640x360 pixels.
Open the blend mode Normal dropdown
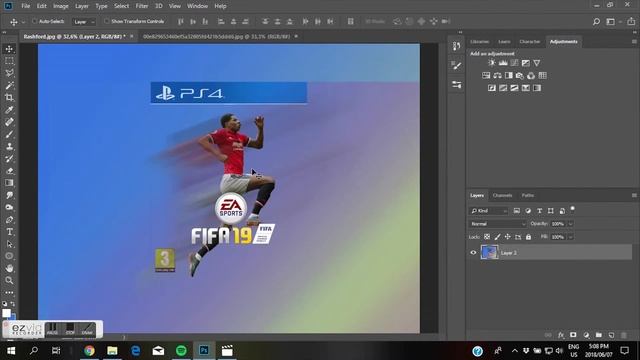click(498, 224)
